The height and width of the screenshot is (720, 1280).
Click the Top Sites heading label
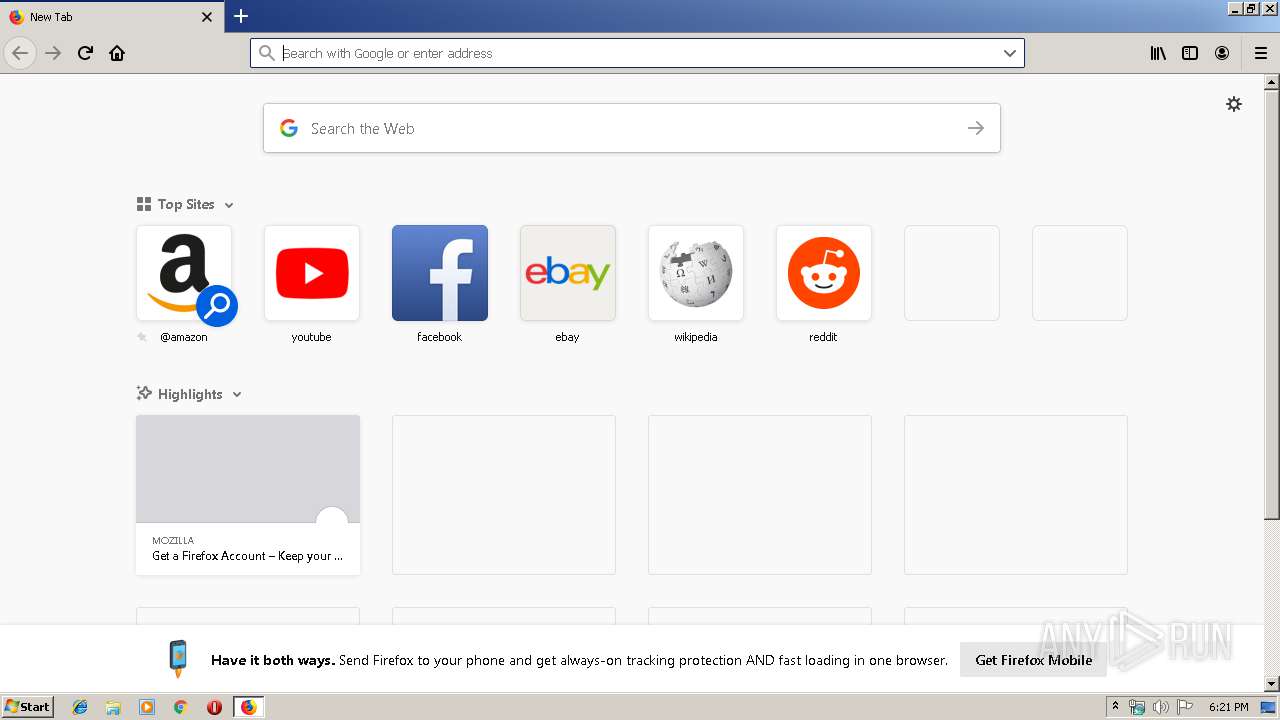pyautogui.click(x=186, y=204)
